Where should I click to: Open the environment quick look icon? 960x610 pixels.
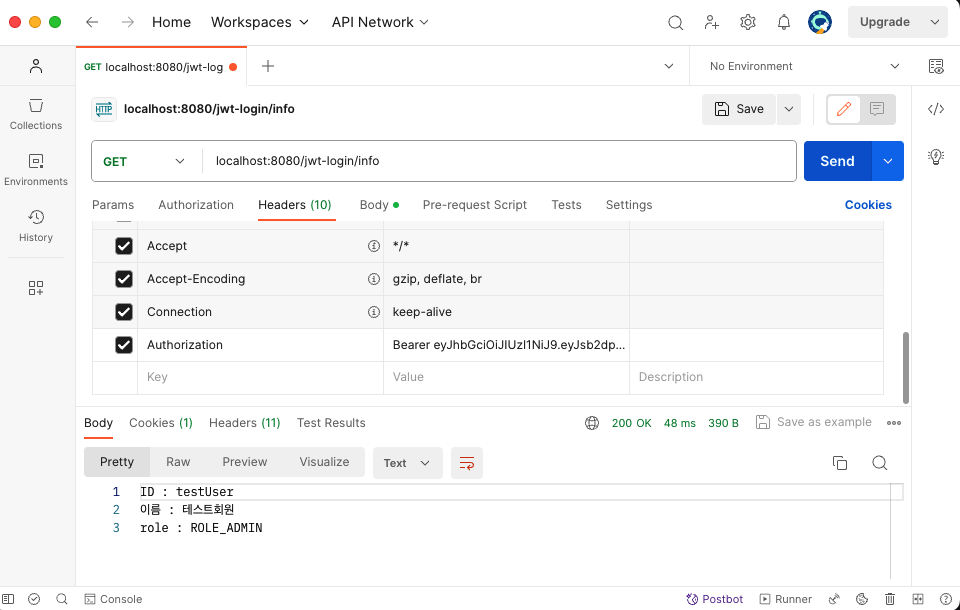pos(936,66)
